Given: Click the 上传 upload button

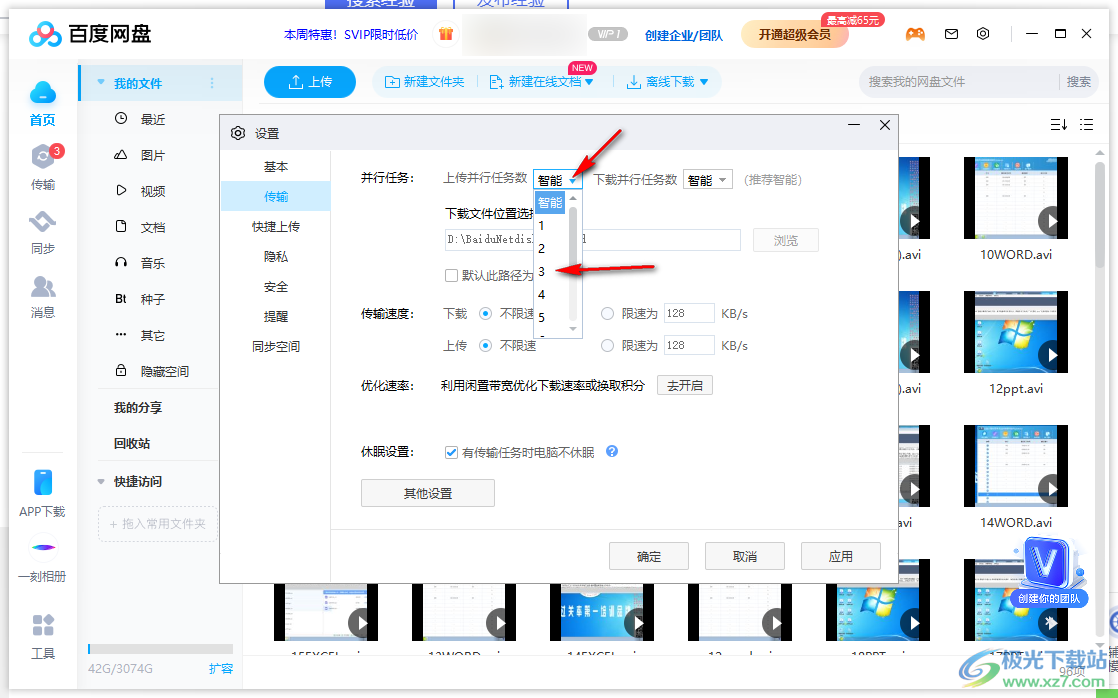Looking at the screenshot, I should coord(309,82).
